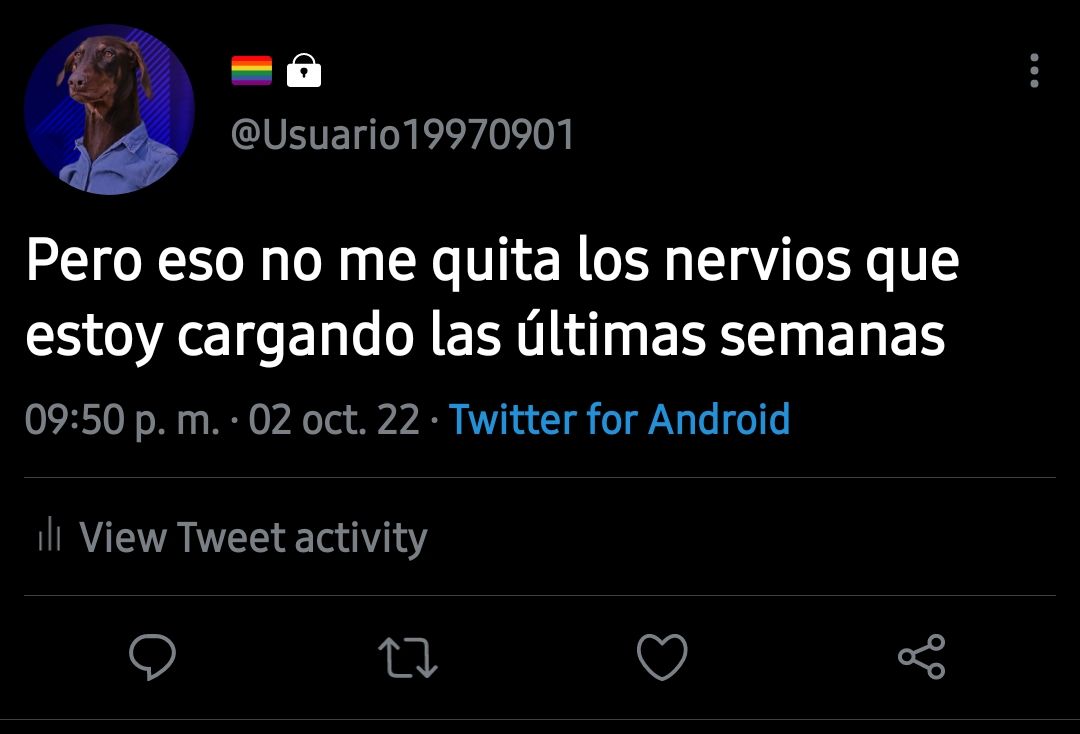Click the padlock protected account icon

(304, 70)
